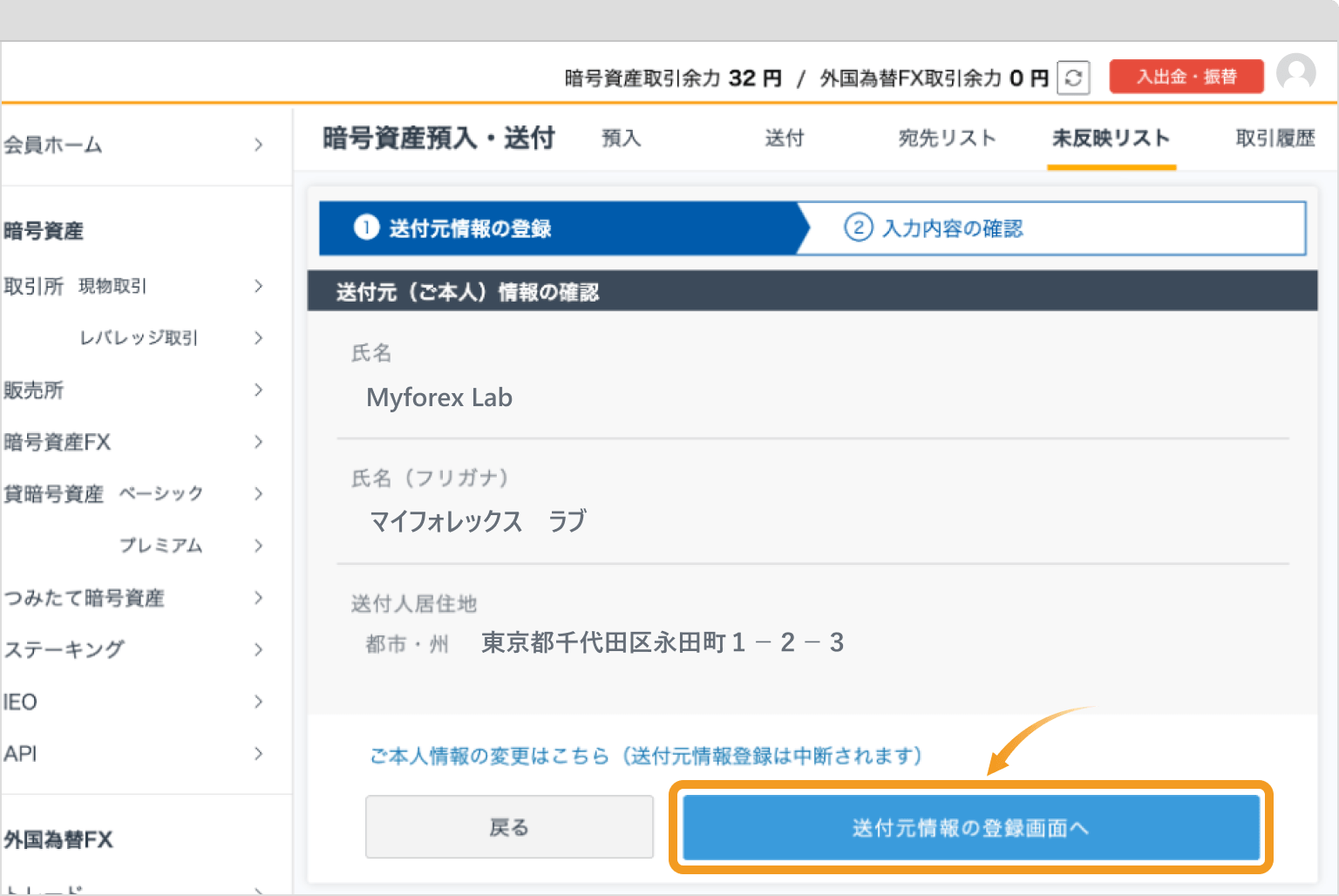The width and height of the screenshot is (1339, 896).
Task: Open the 宛先リスト tab
Action: [x=947, y=138]
